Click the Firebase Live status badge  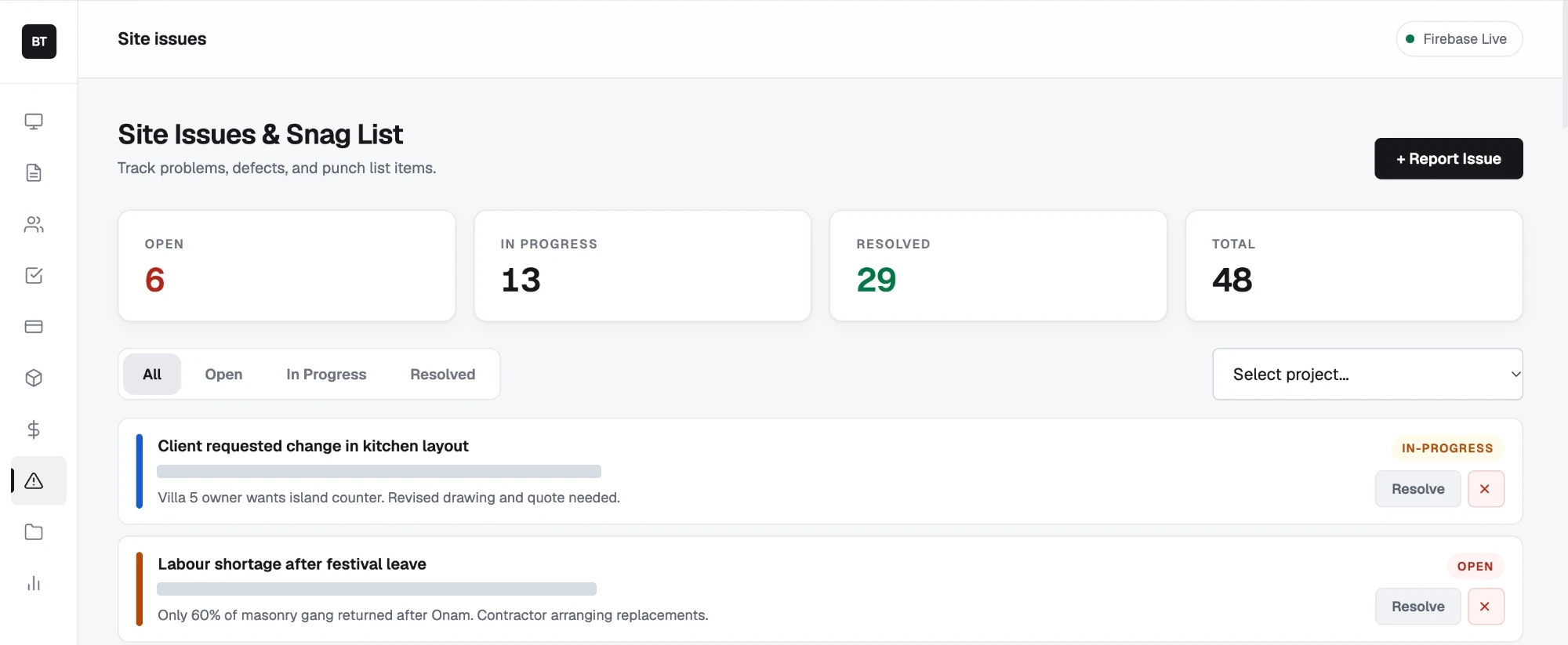(x=1459, y=39)
